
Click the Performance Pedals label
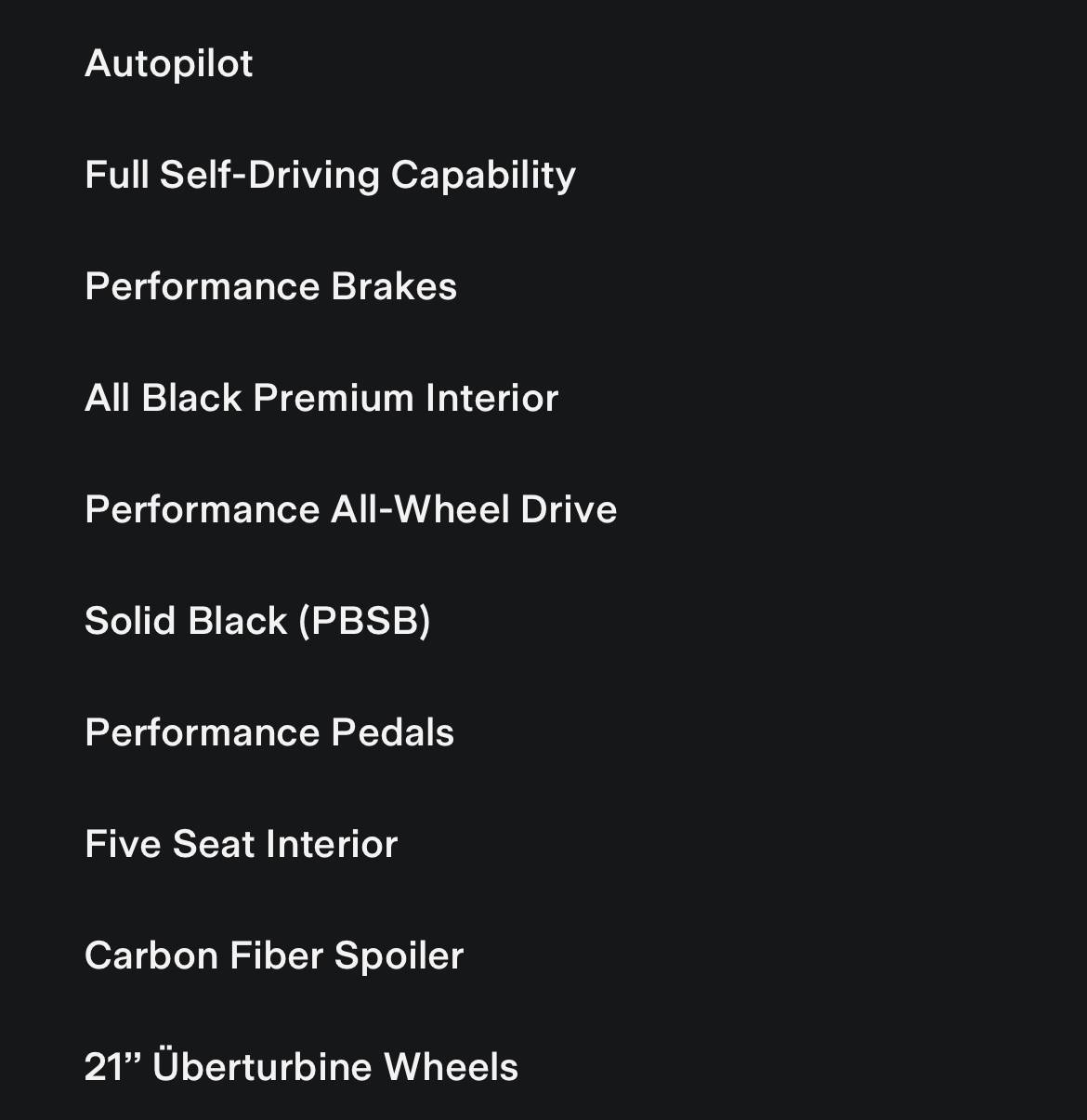(x=269, y=732)
